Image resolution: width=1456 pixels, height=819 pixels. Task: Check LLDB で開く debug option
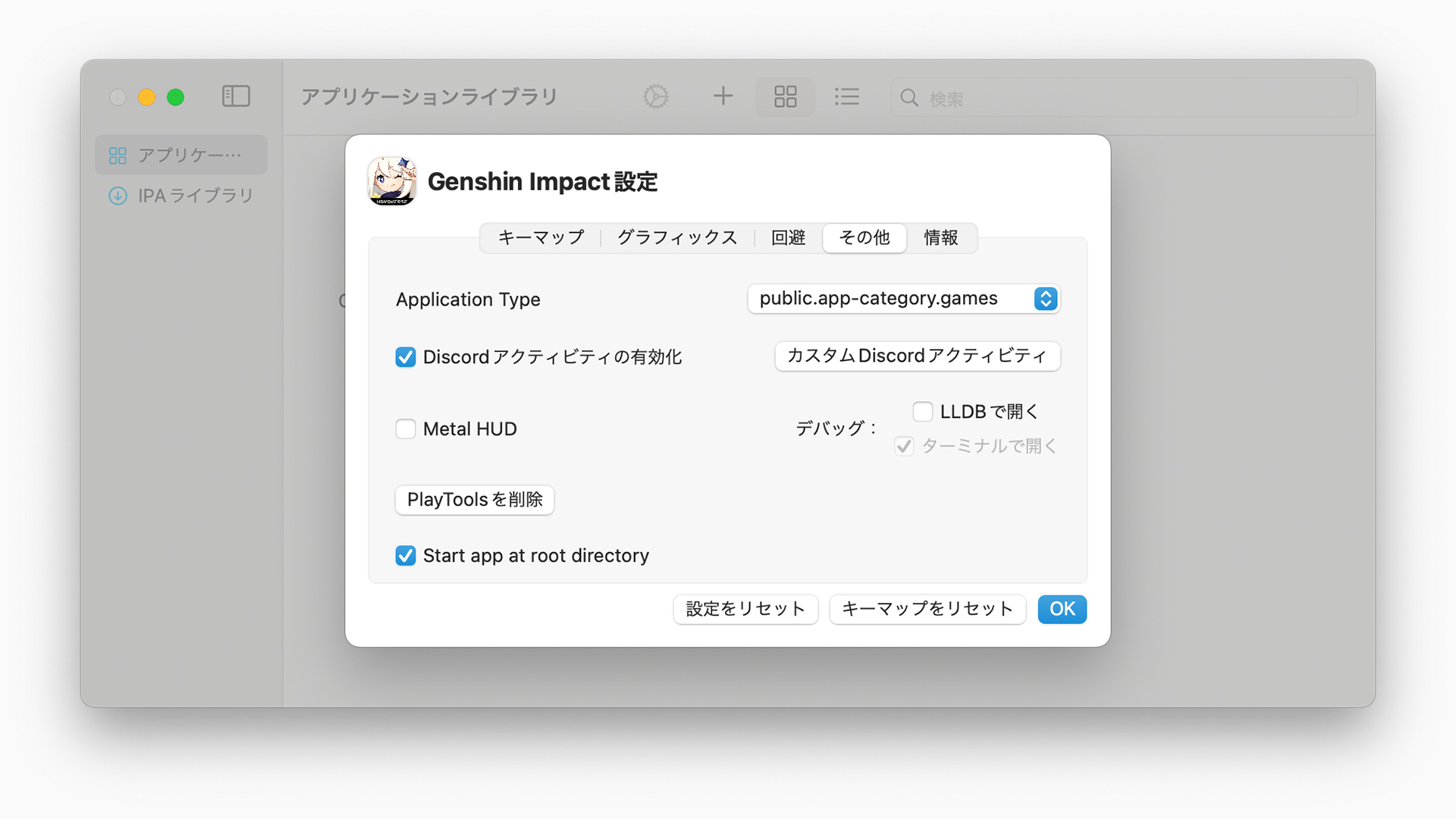(x=922, y=411)
